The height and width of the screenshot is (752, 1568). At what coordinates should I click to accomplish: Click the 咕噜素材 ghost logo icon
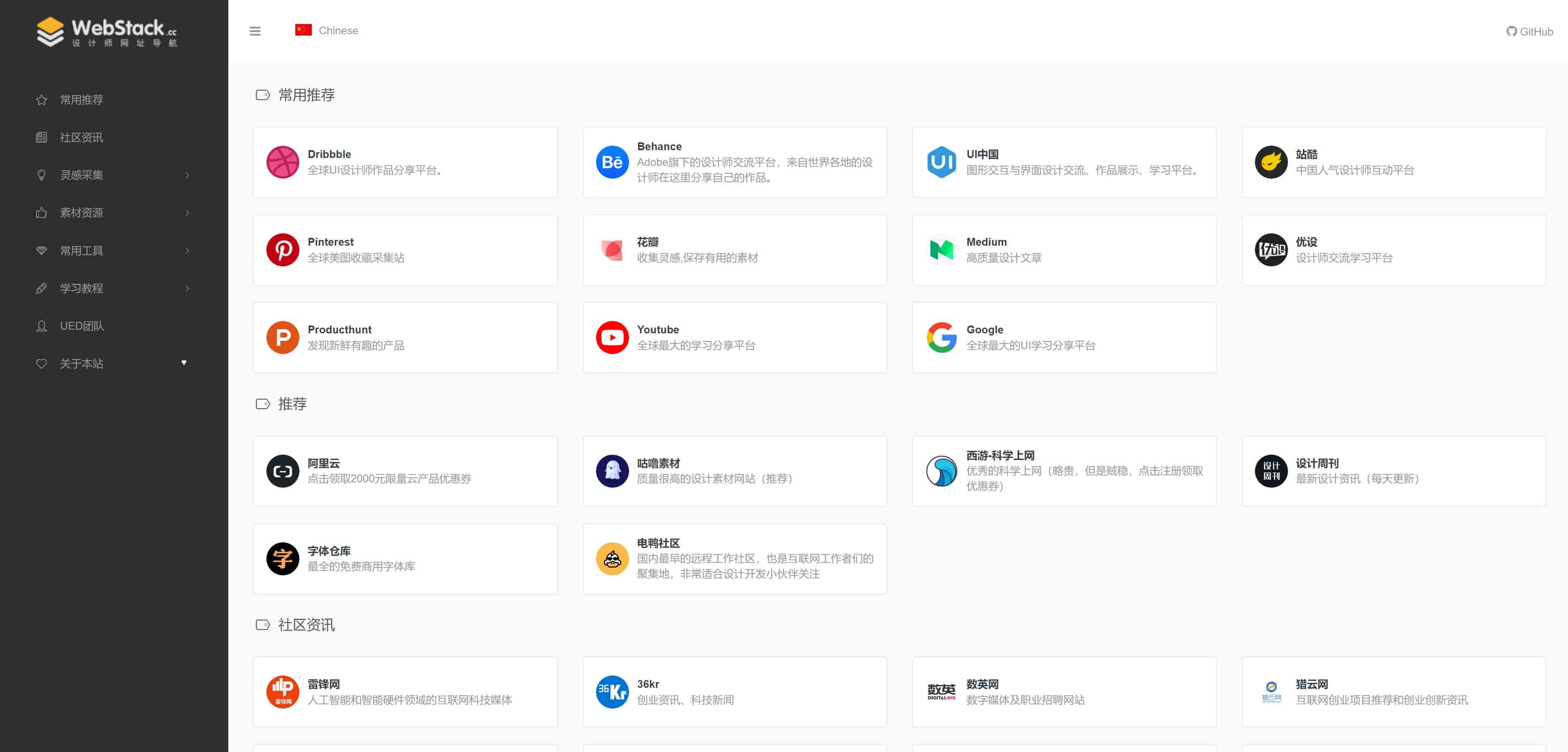pos(612,471)
